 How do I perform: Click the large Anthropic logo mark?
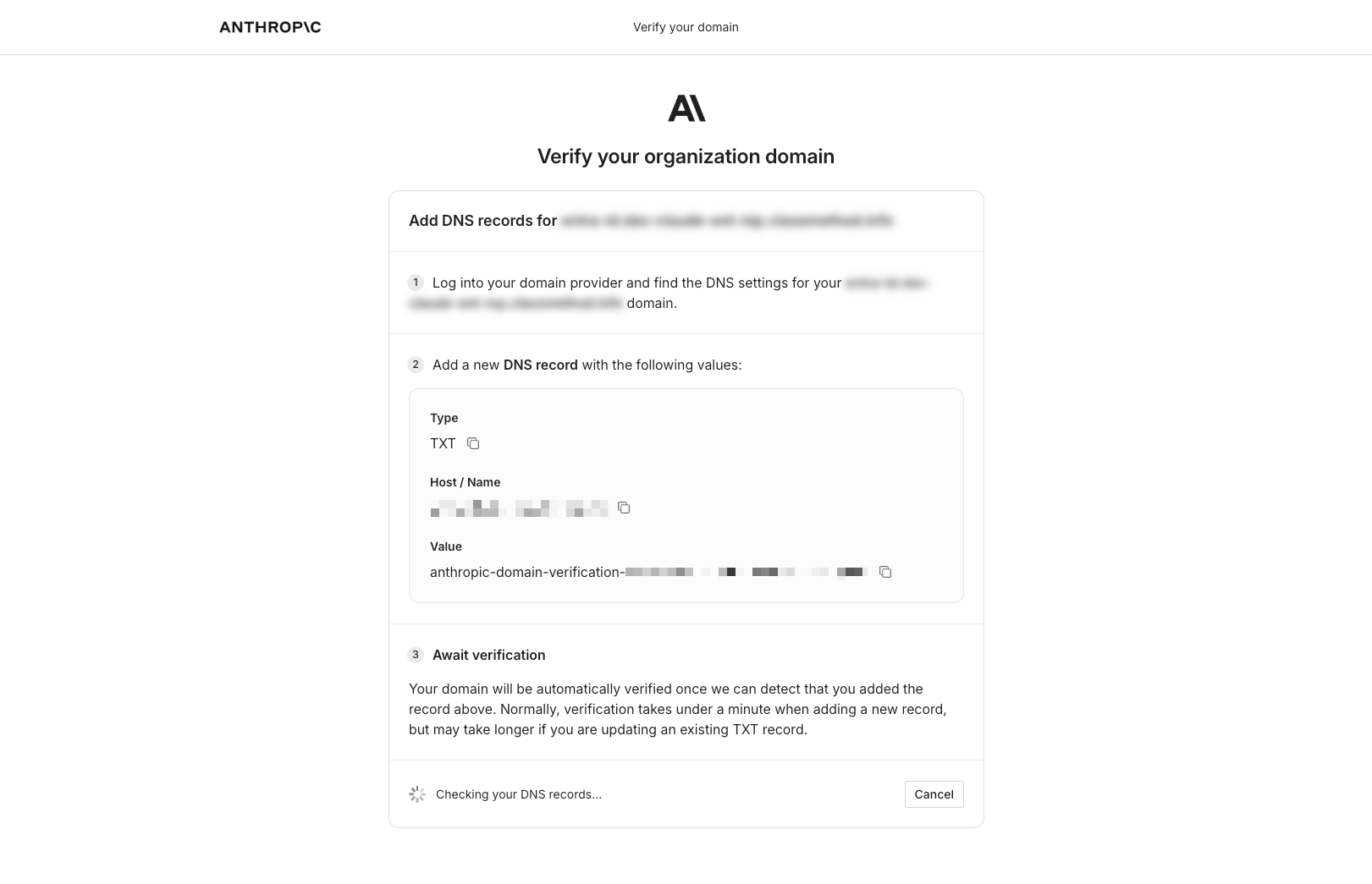686,108
